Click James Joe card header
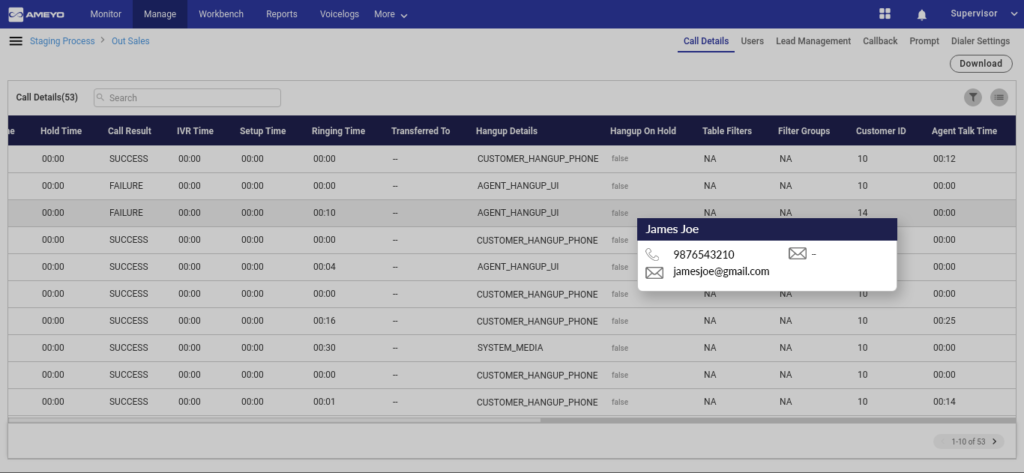The width and height of the screenshot is (1024, 473). point(767,229)
